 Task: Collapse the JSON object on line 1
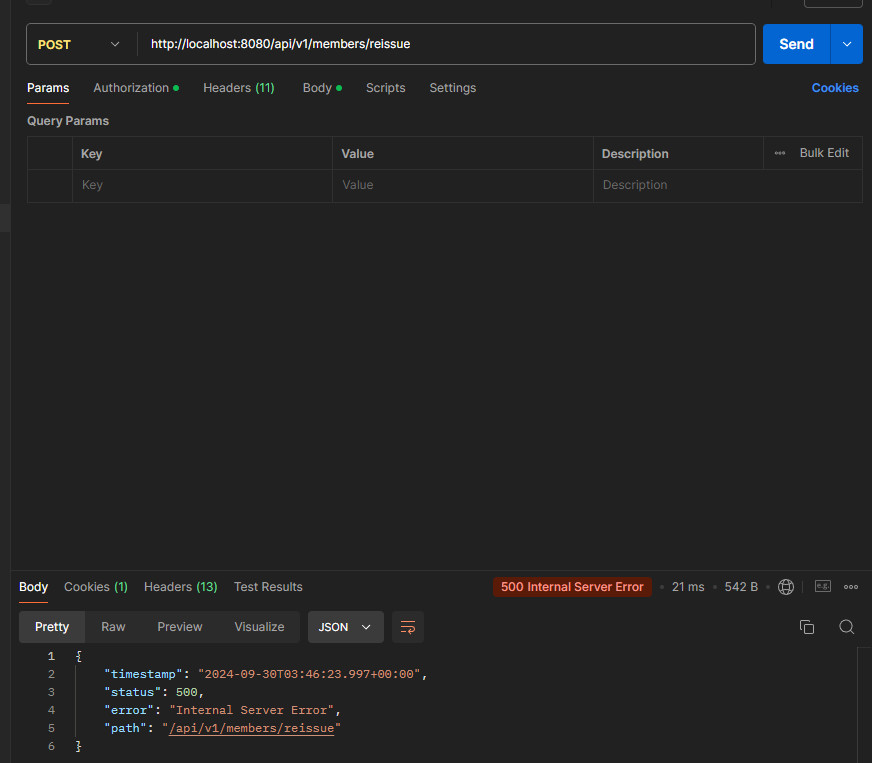click(x=66, y=656)
